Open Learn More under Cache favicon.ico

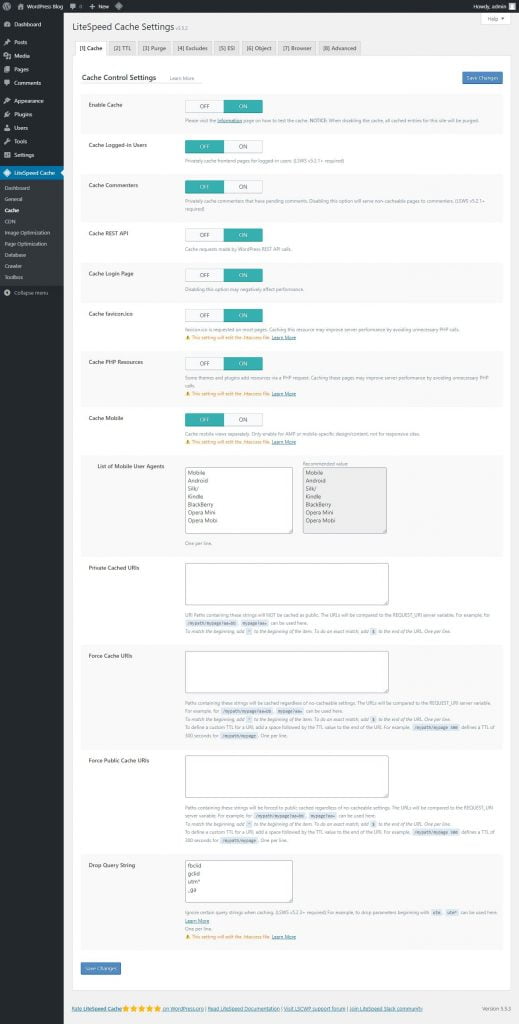coord(283,338)
